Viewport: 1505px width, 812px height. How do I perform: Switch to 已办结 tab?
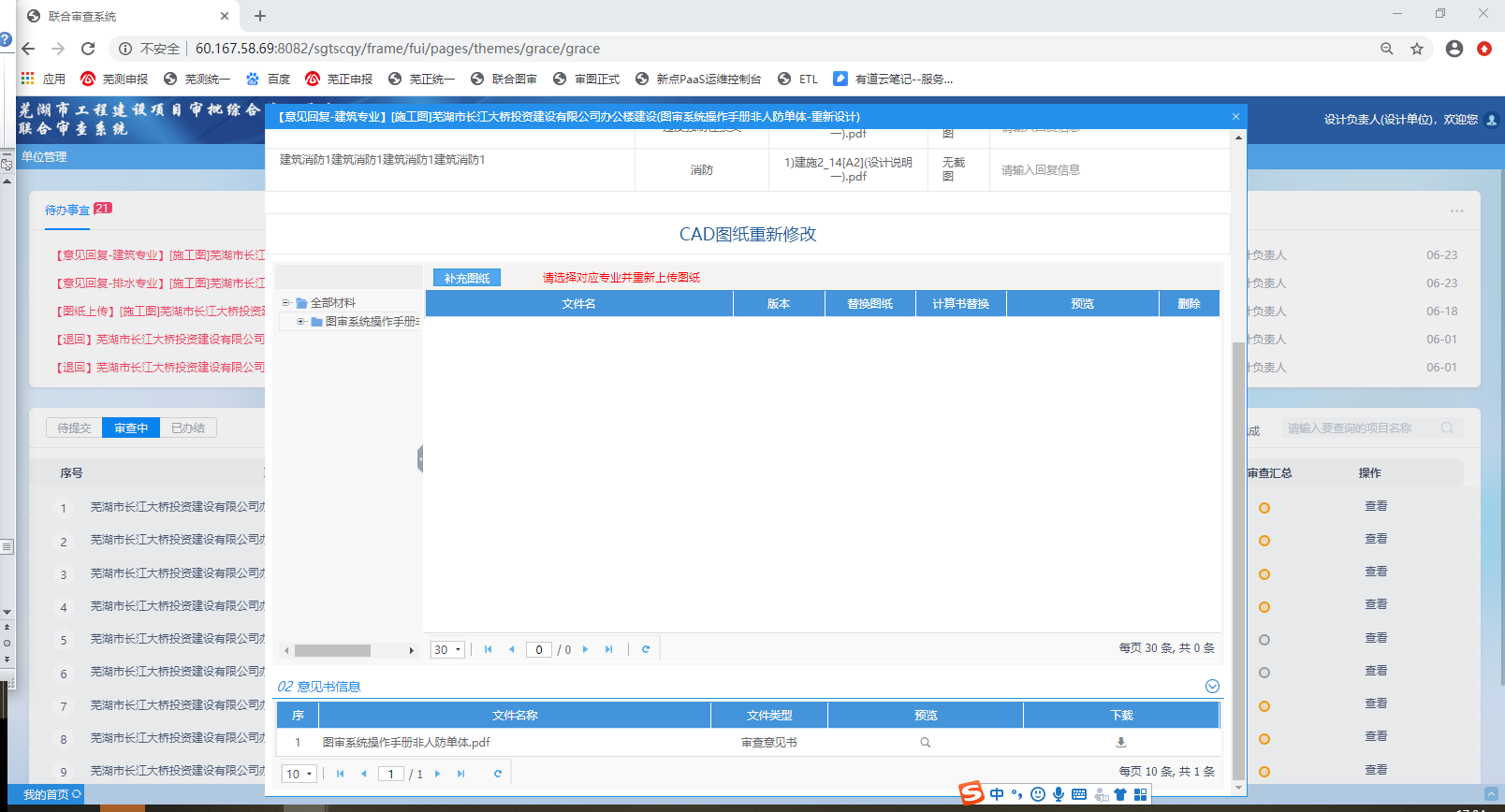point(188,428)
